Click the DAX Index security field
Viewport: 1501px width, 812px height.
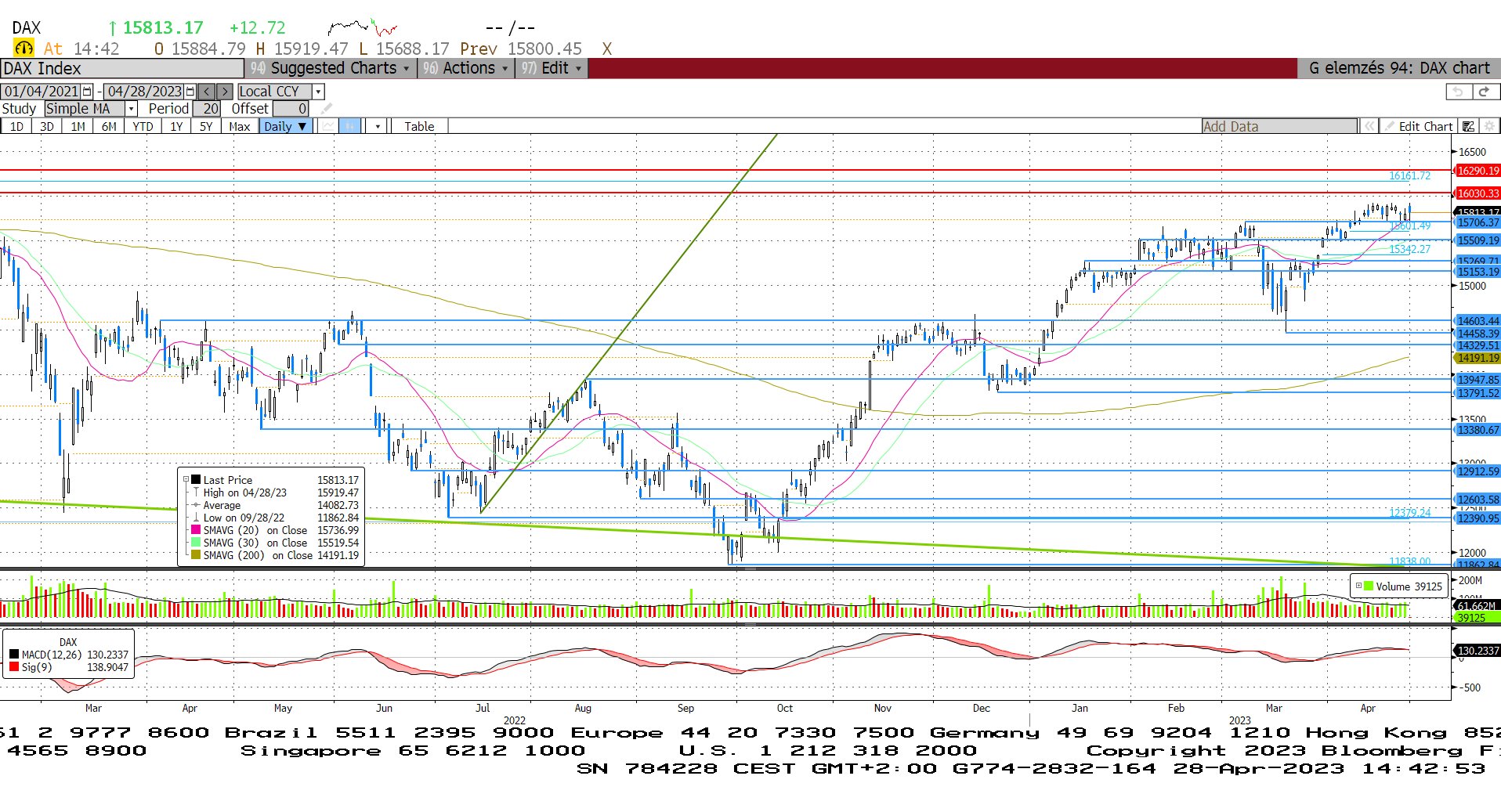tap(121, 68)
